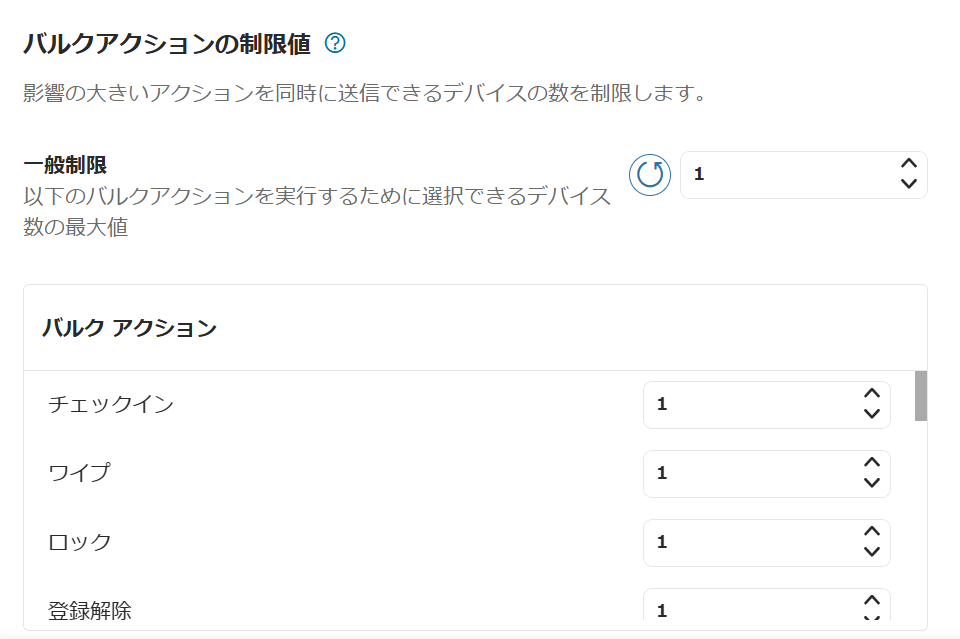This screenshot has width=960, height=639.
Task: Select the チェックイン row label
Action: [111, 404]
